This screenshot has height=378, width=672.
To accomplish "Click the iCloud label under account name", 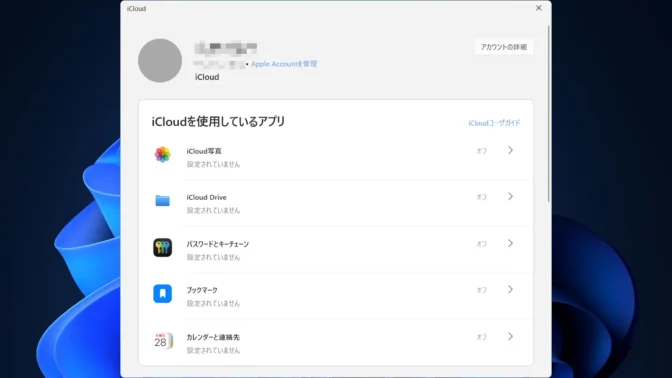I will click(207, 77).
